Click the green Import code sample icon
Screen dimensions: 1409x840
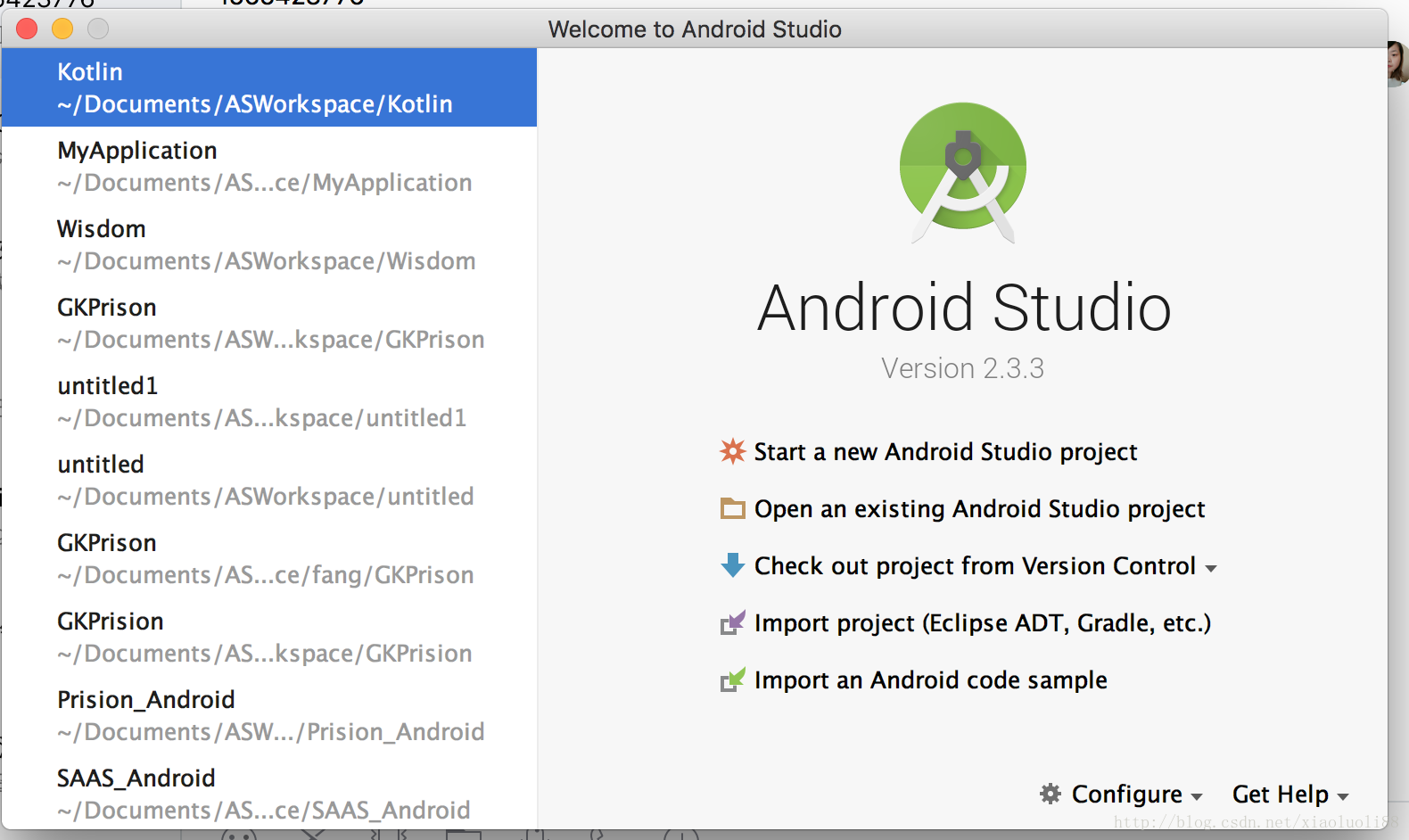pos(732,680)
